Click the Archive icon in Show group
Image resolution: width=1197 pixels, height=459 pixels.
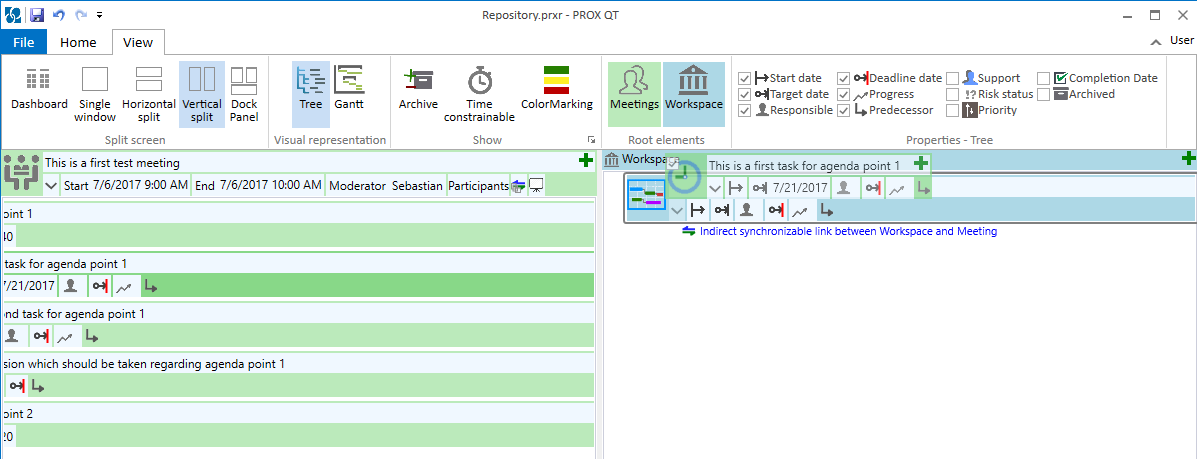(x=418, y=89)
